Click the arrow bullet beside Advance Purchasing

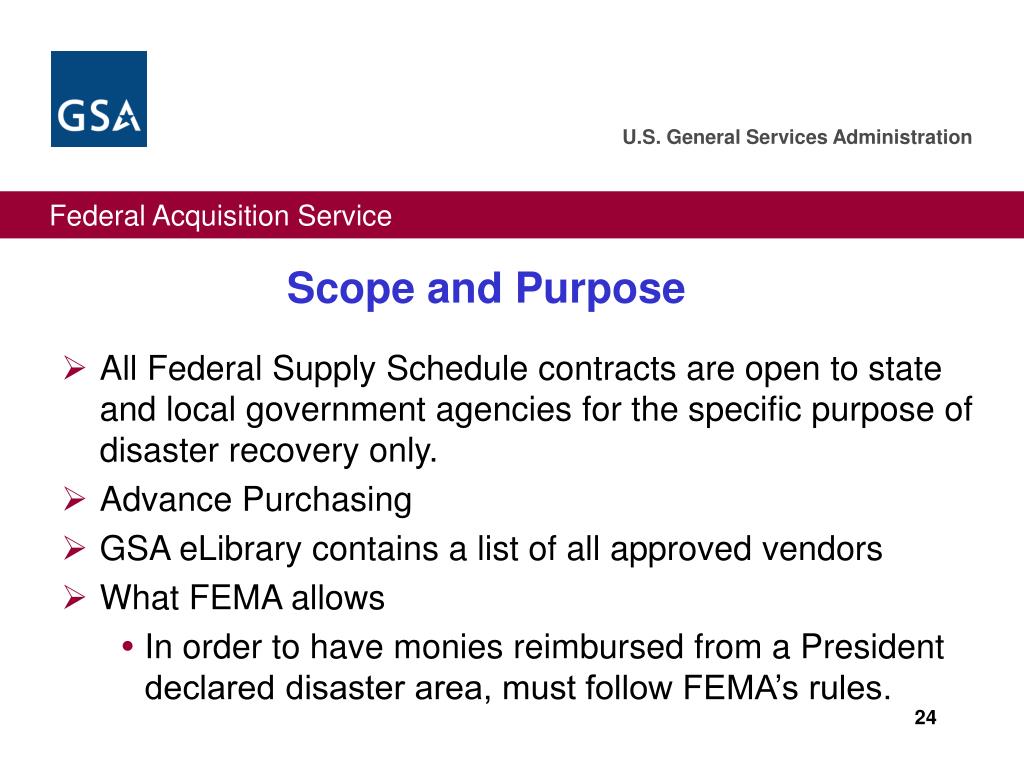click(74, 500)
